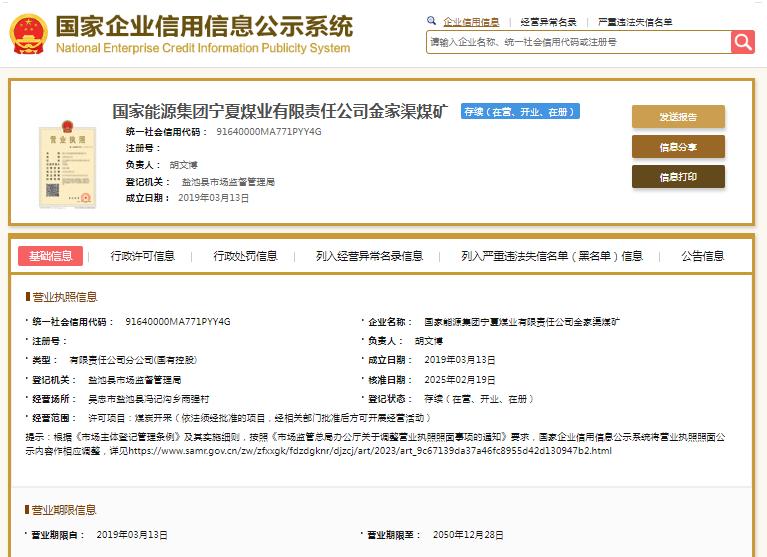This screenshot has width=767, height=557.
Task: Click the 信息分享 button
Action: pos(678,147)
